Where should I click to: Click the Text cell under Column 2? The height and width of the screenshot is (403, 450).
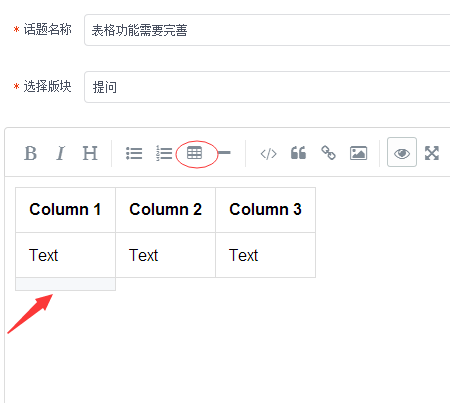coord(165,255)
